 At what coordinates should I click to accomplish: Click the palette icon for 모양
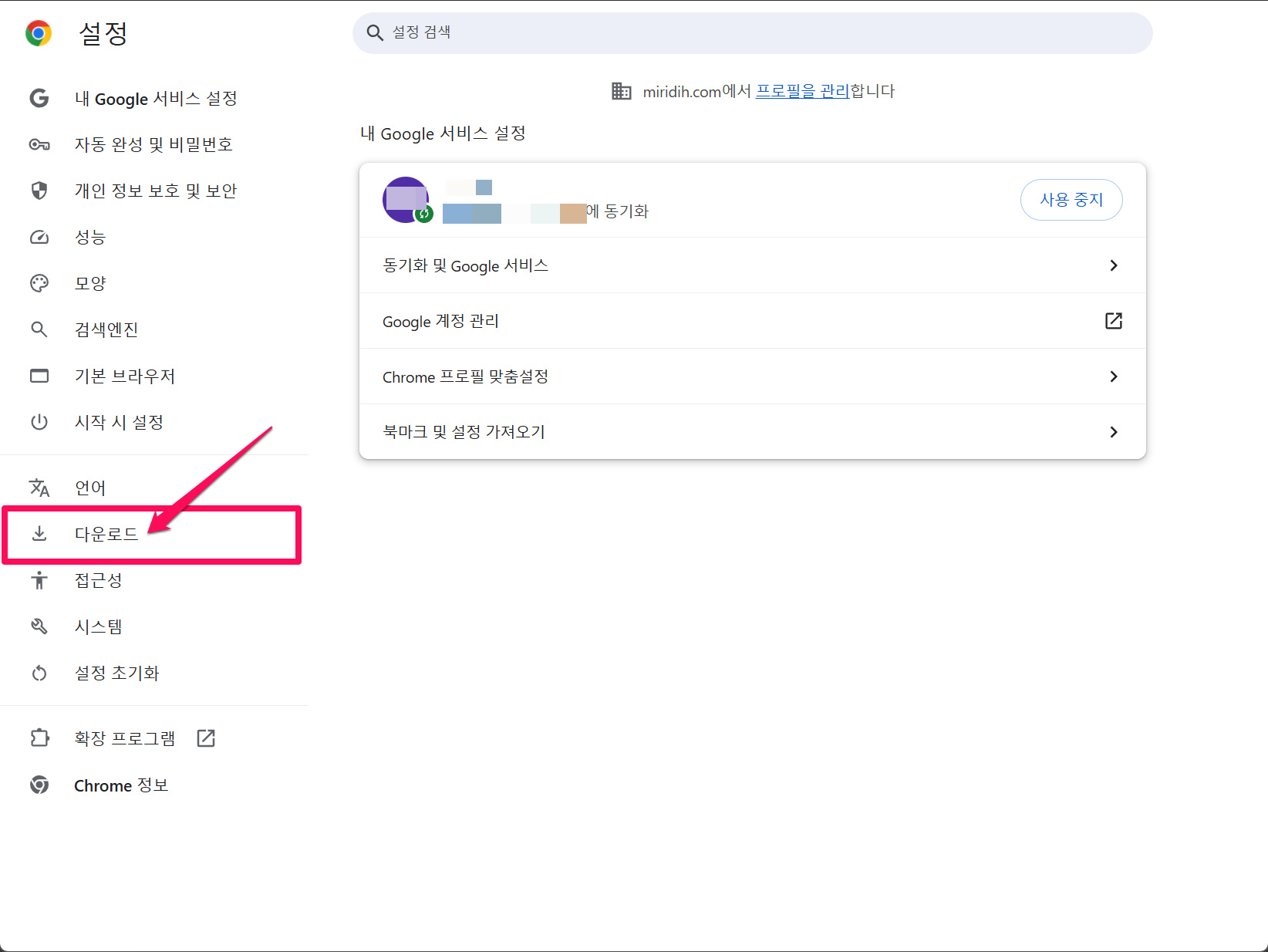click(x=39, y=283)
